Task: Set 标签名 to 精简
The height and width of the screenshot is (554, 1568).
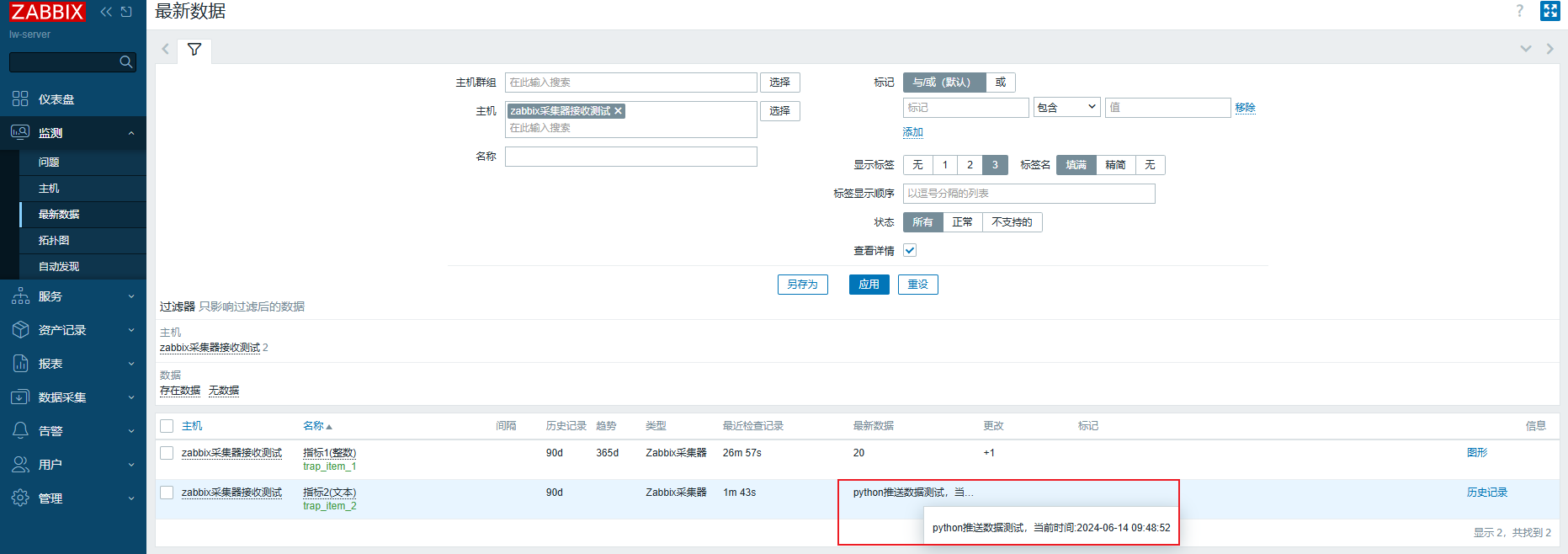Action: 1116,165
